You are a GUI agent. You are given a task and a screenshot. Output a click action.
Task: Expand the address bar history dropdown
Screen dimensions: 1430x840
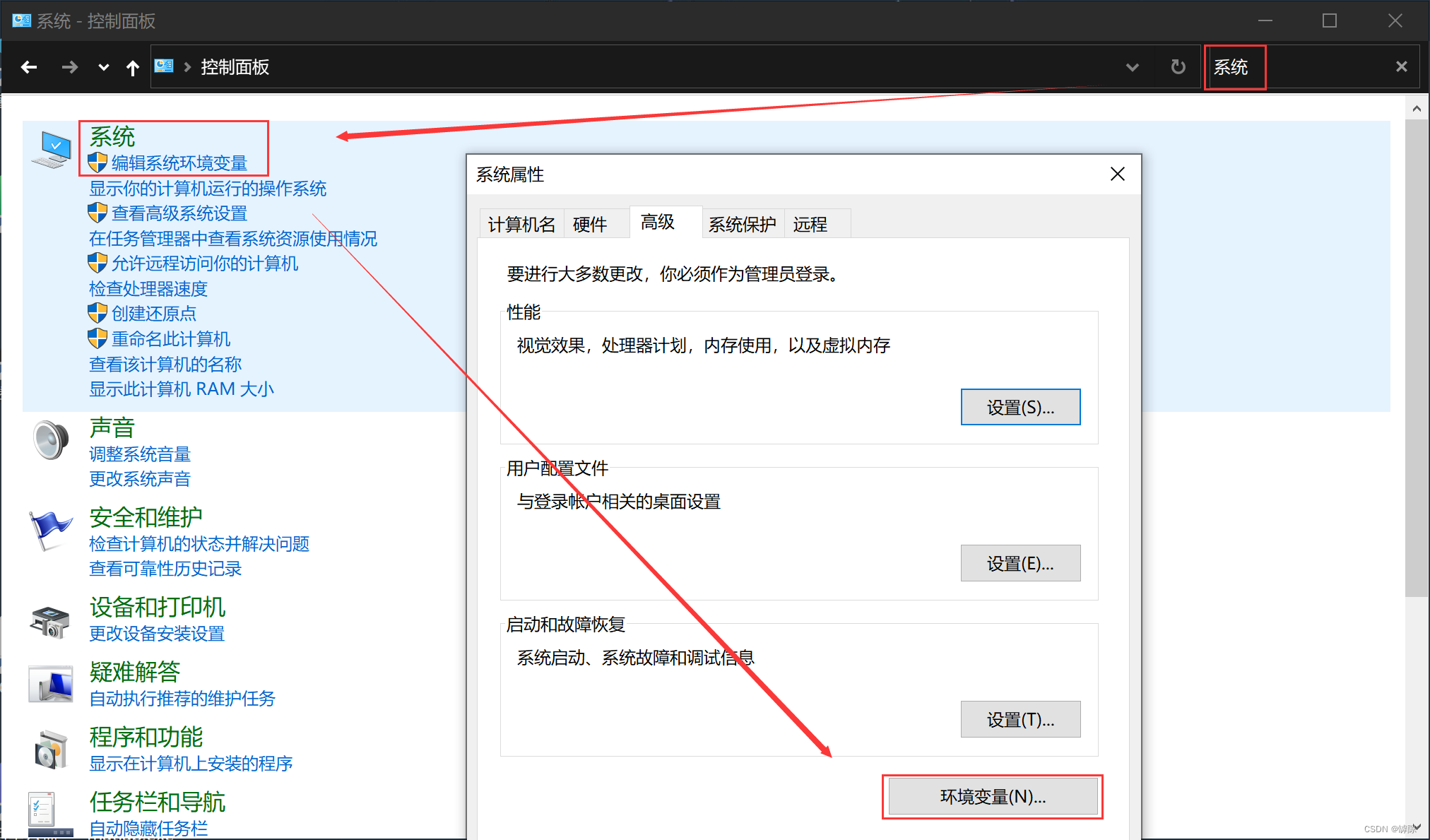click(1132, 67)
